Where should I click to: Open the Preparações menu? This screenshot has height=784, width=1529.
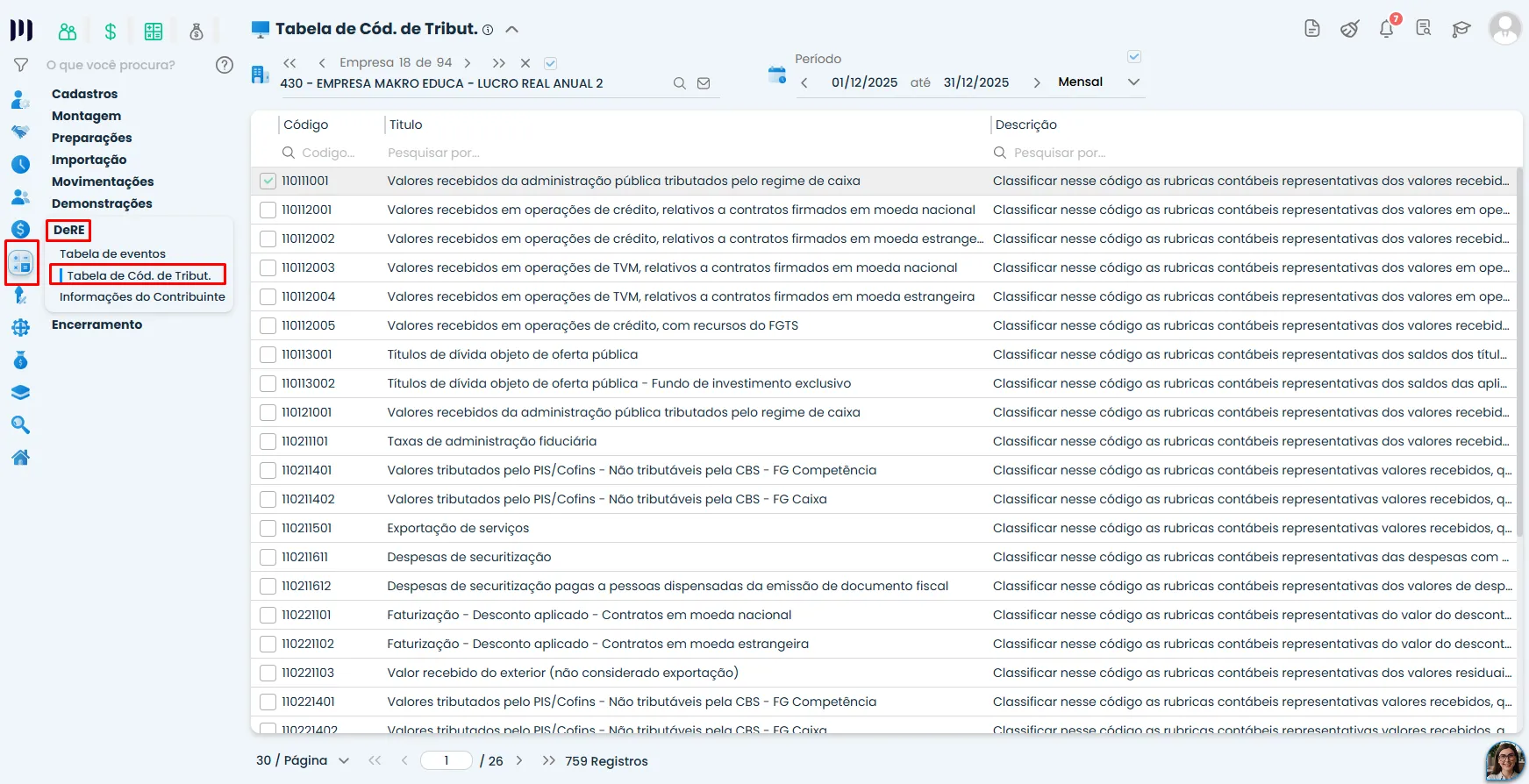coord(91,138)
